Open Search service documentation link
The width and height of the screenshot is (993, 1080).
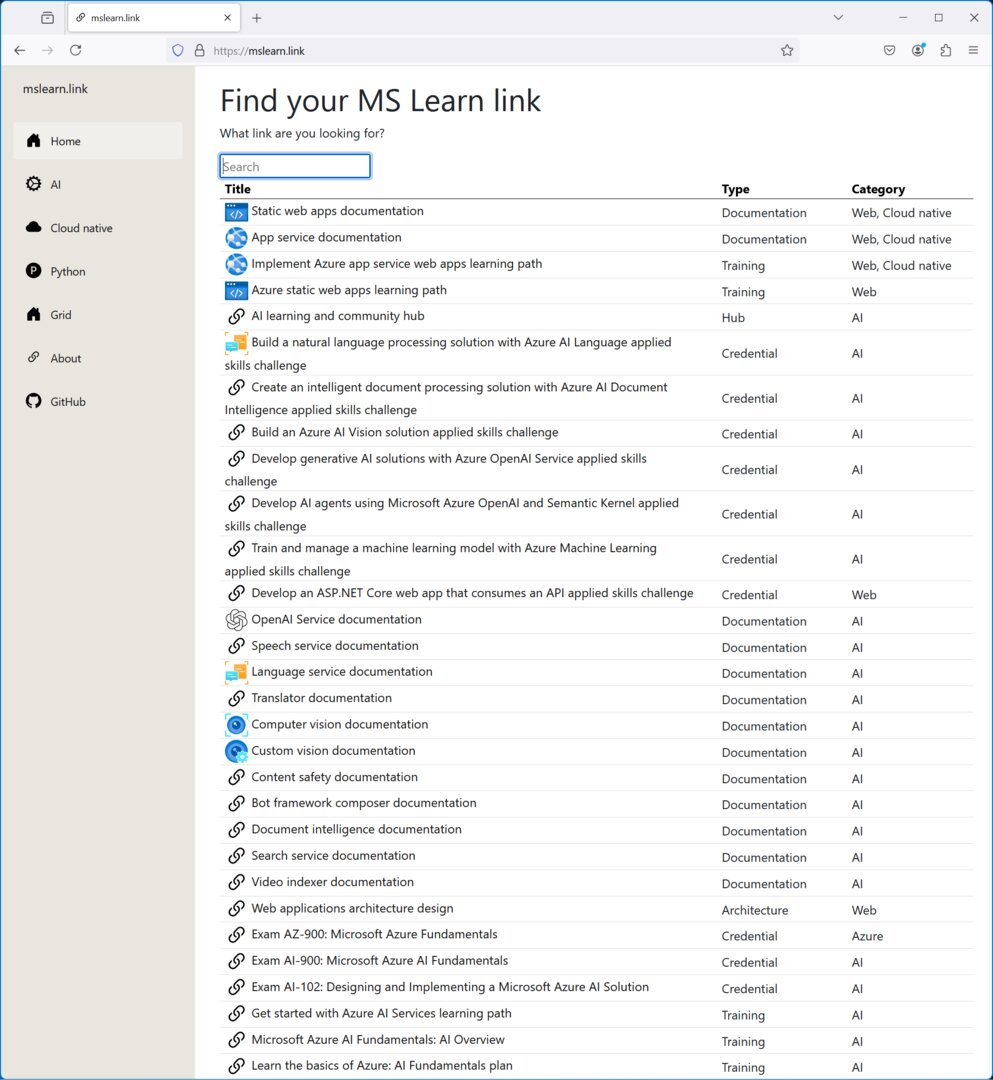click(333, 855)
